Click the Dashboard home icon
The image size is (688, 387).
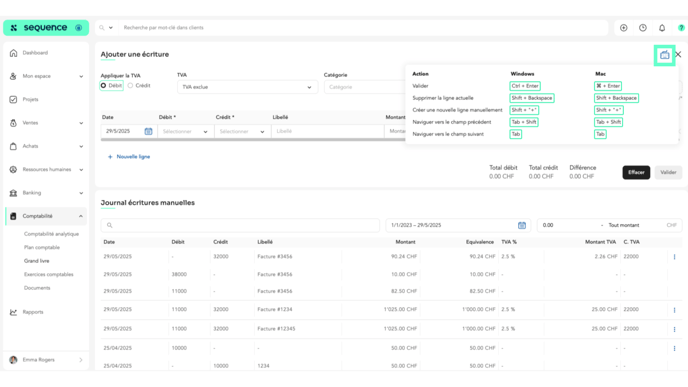click(x=14, y=53)
